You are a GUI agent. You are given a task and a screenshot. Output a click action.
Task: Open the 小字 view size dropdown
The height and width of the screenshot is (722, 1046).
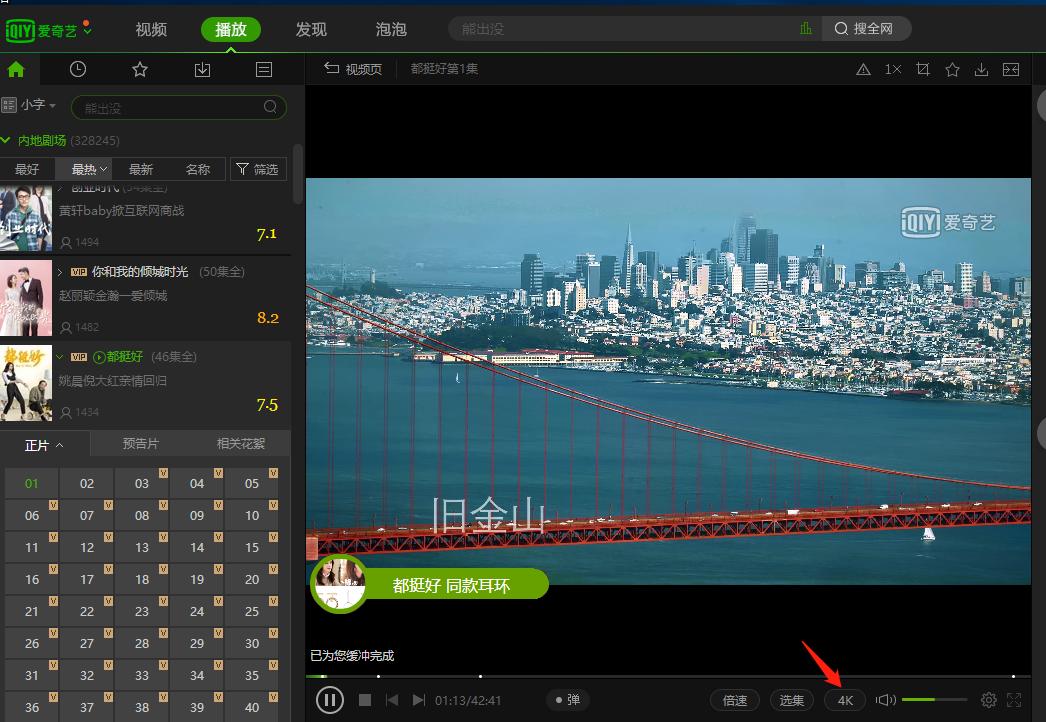click(30, 105)
